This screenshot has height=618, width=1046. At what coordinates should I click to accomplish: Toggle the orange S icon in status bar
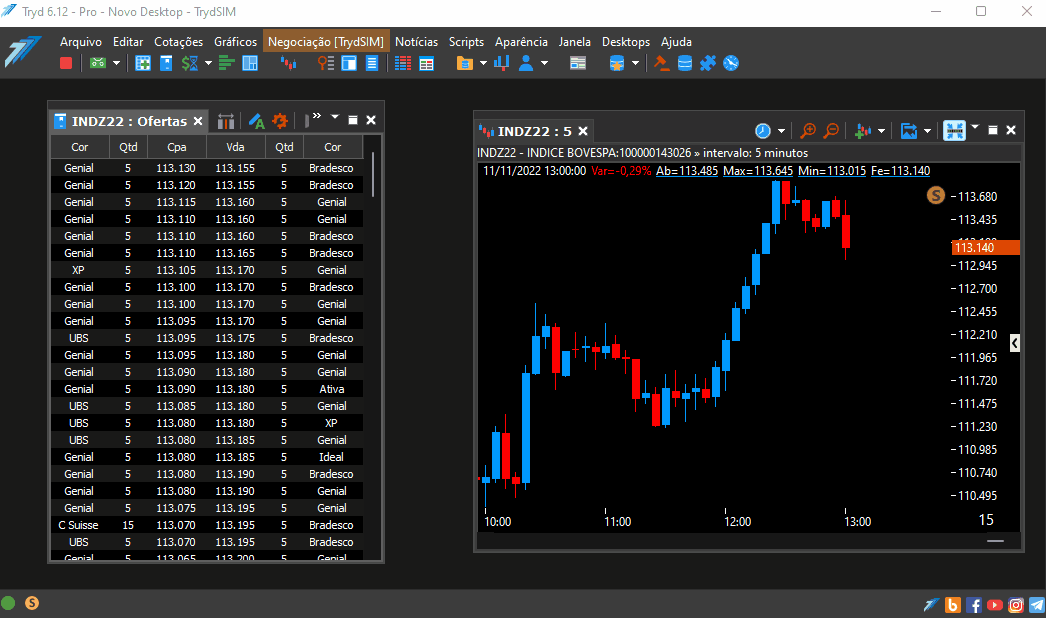(x=31, y=603)
